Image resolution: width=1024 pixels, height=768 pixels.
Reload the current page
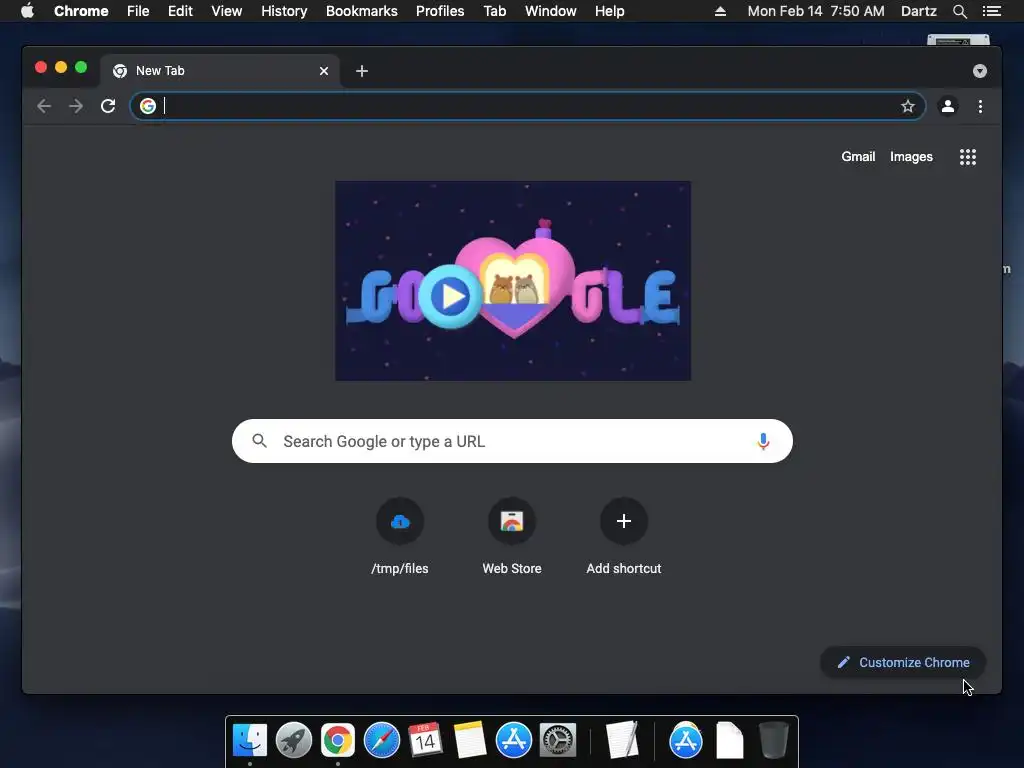coord(108,106)
